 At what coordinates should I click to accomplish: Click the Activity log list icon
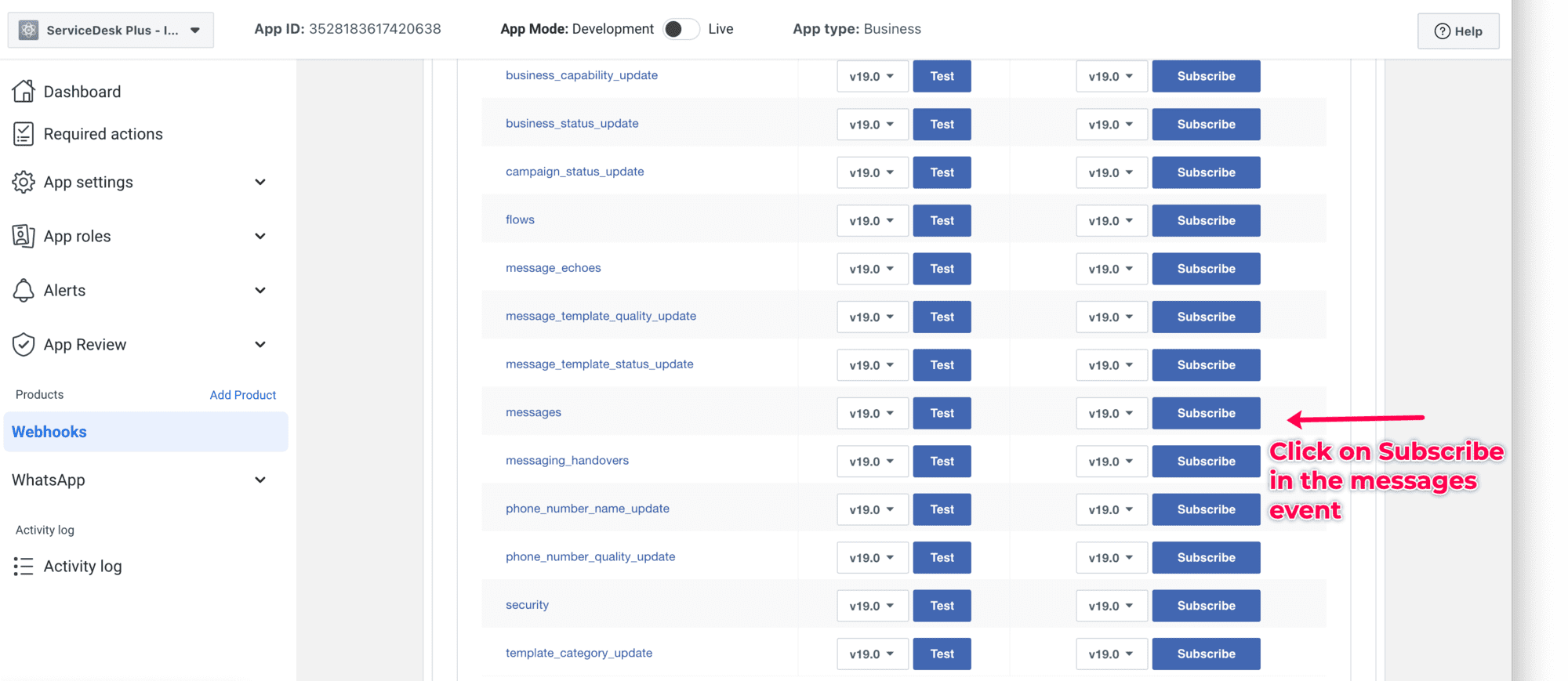[24, 566]
